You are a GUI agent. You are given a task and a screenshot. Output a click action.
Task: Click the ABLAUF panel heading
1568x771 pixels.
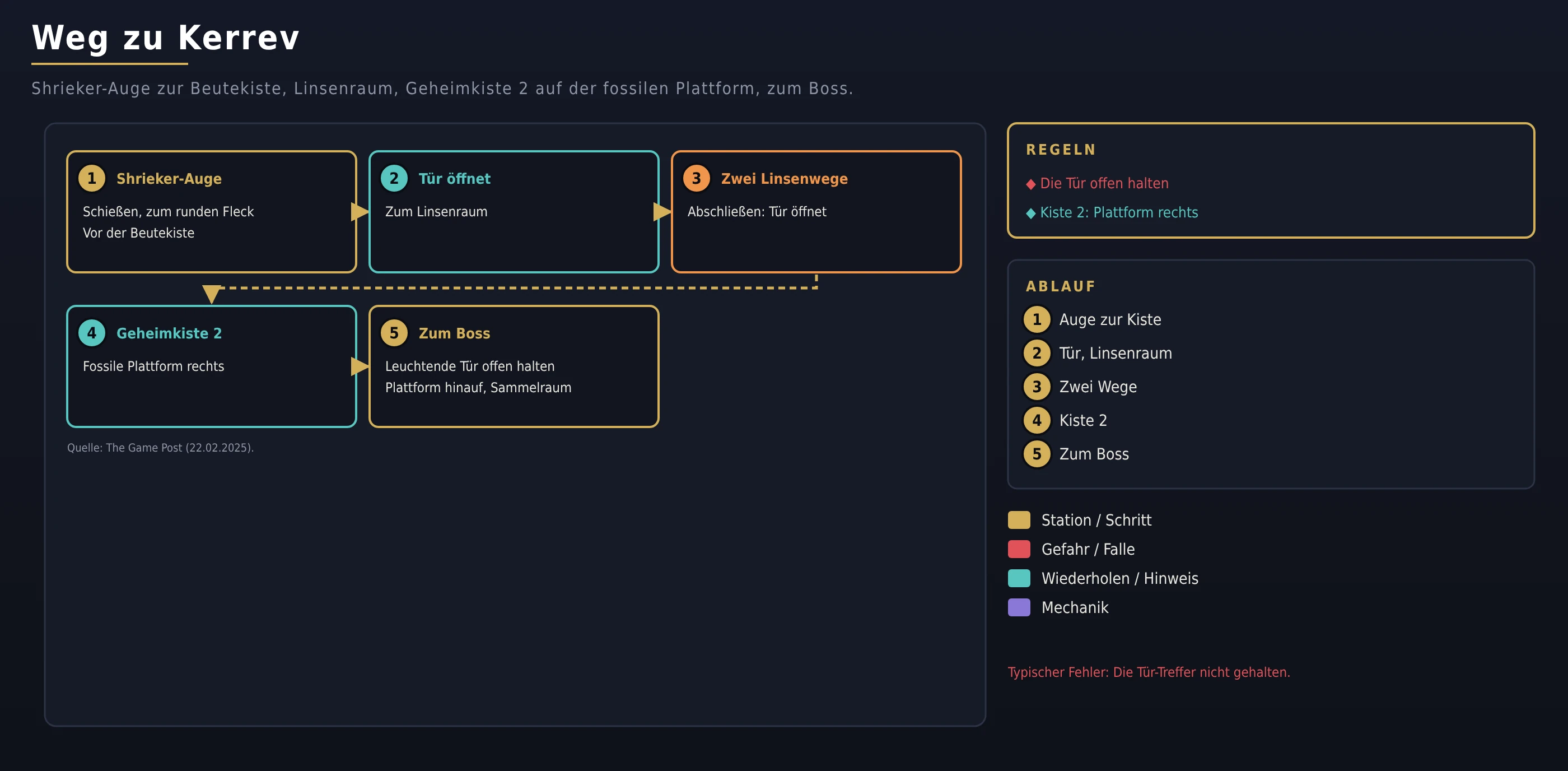click(x=1061, y=286)
